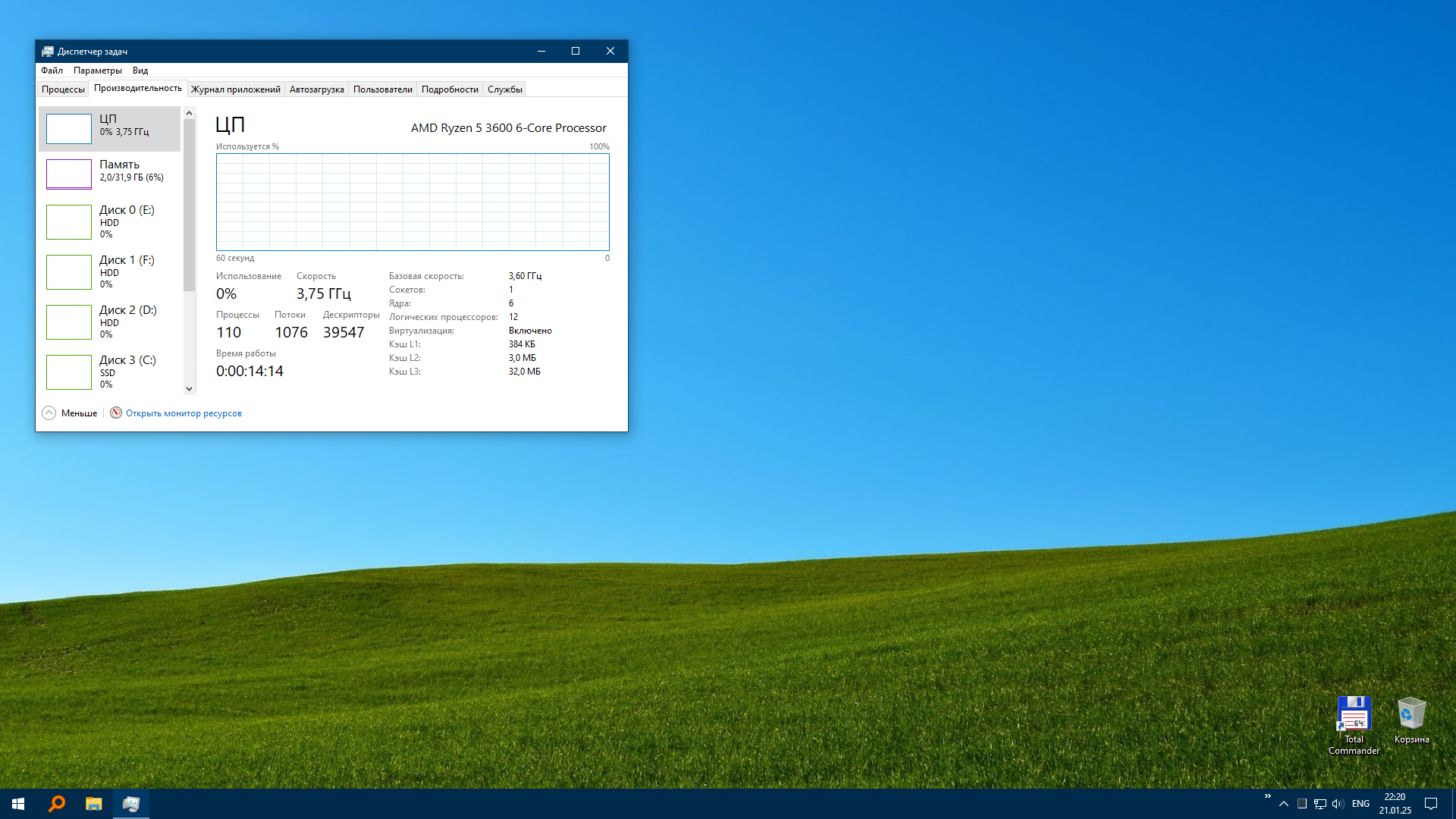Open the Параметры menu
Screen dimensions: 1456x819
(97, 71)
